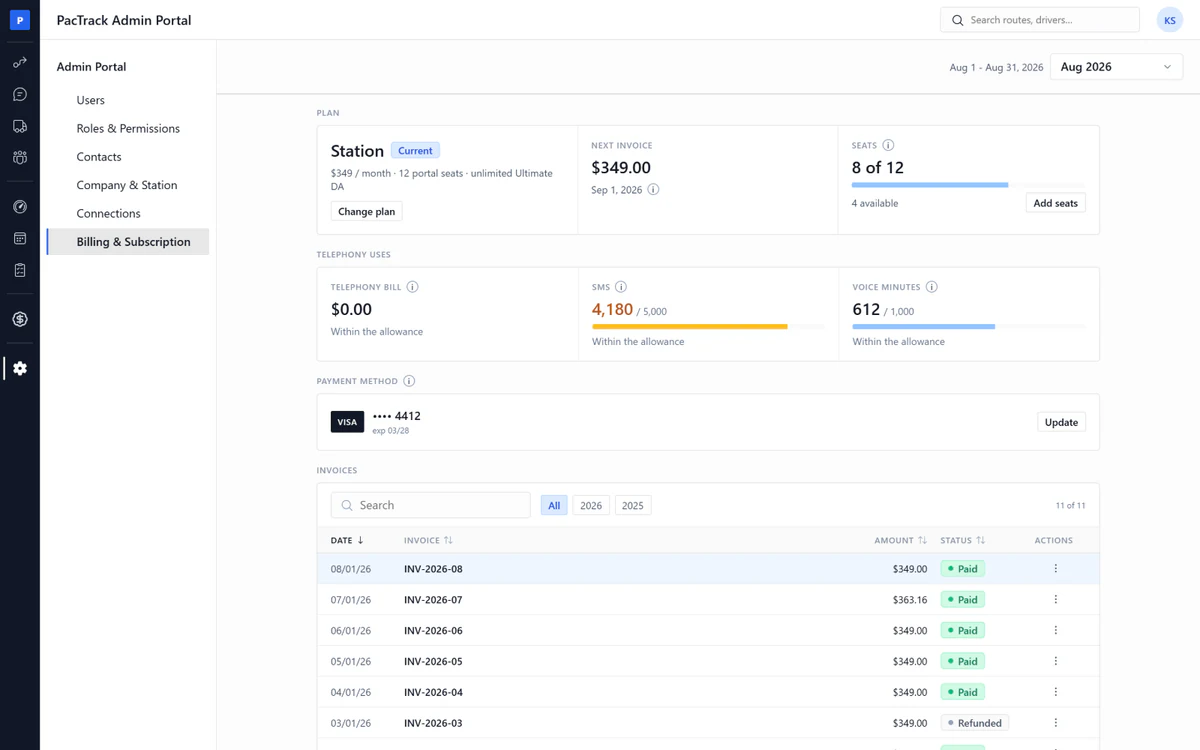Open actions menu for INV-2026-04
This screenshot has width=1200, height=750.
point(1055,692)
